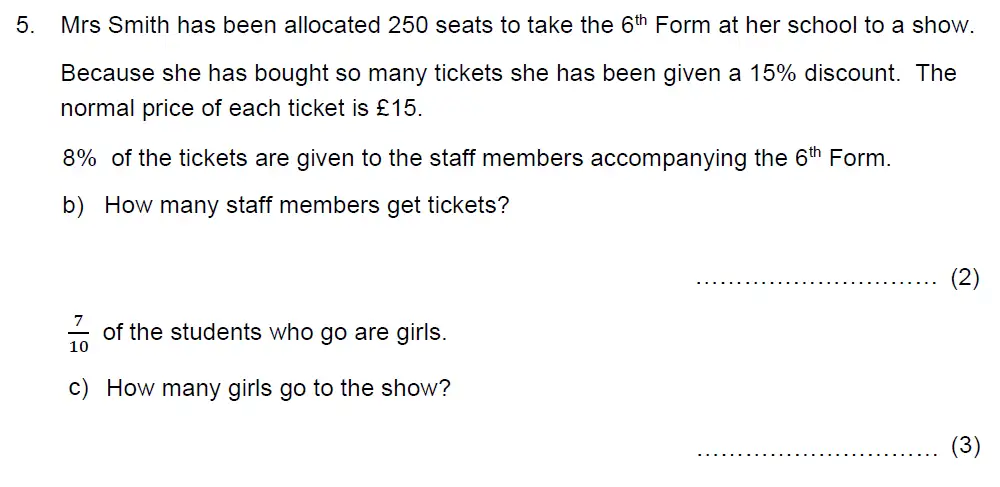Click the 7/10 fraction
Viewport: 1000px width, 487px height.
79,333
